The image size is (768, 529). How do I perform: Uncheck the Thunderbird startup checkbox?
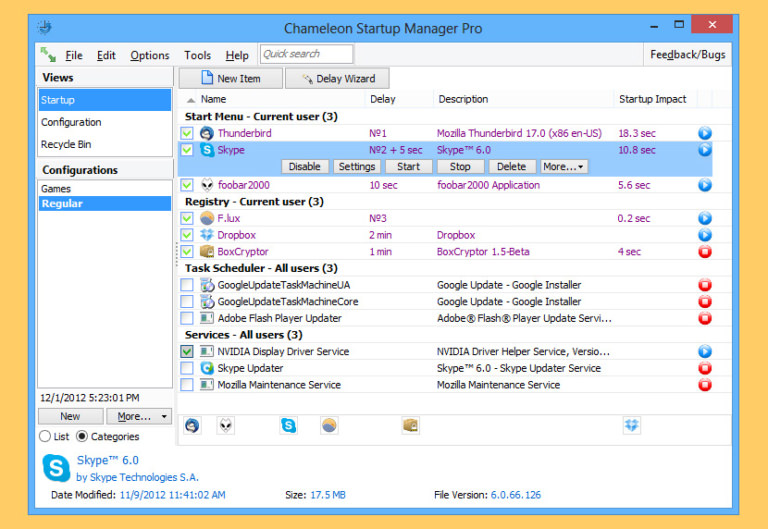pyautogui.click(x=187, y=133)
